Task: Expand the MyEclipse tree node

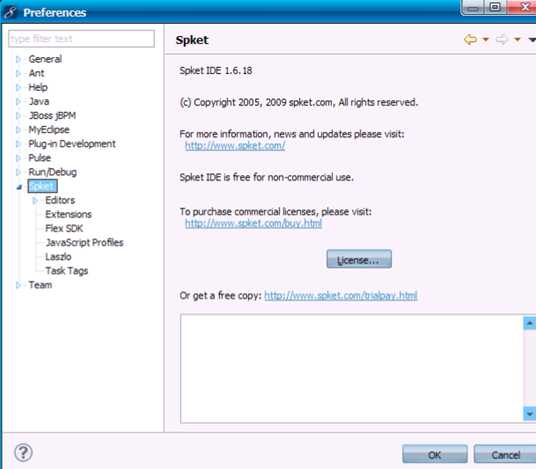Action: 19,130
